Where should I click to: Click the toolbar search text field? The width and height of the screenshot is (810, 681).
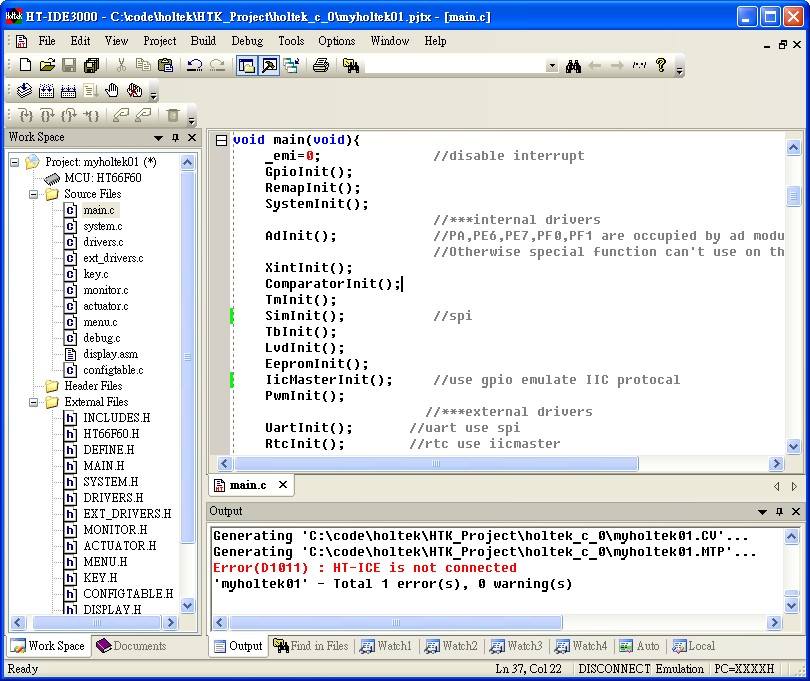[456, 66]
